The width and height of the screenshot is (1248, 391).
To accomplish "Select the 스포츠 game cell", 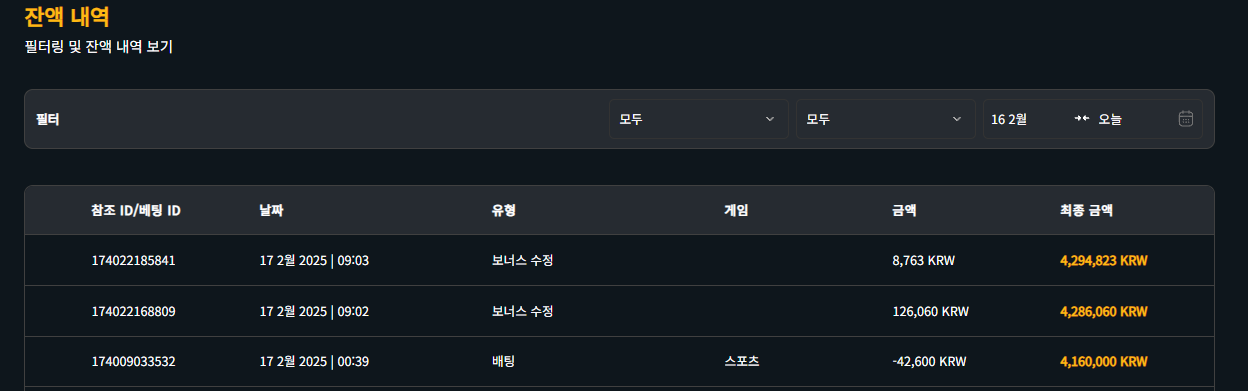I will point(742,361).
